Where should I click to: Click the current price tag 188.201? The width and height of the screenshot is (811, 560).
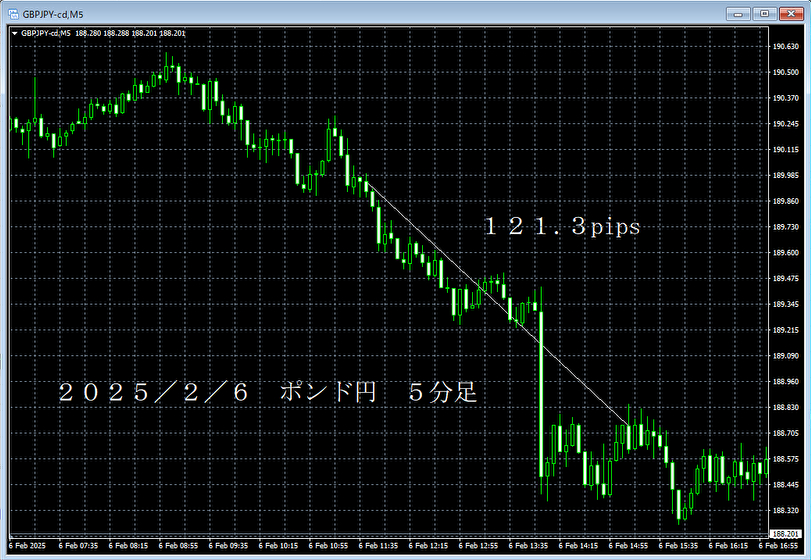click(785, 534)
